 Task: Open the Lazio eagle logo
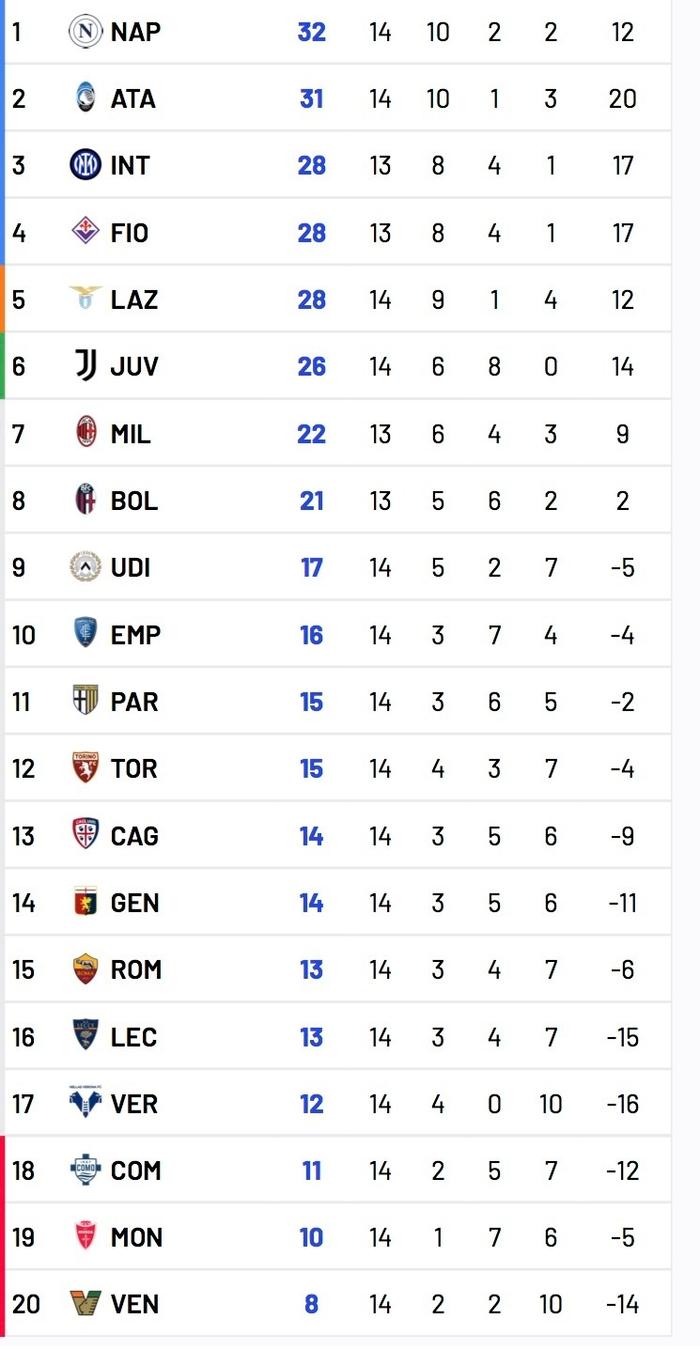tap(86, 298)
